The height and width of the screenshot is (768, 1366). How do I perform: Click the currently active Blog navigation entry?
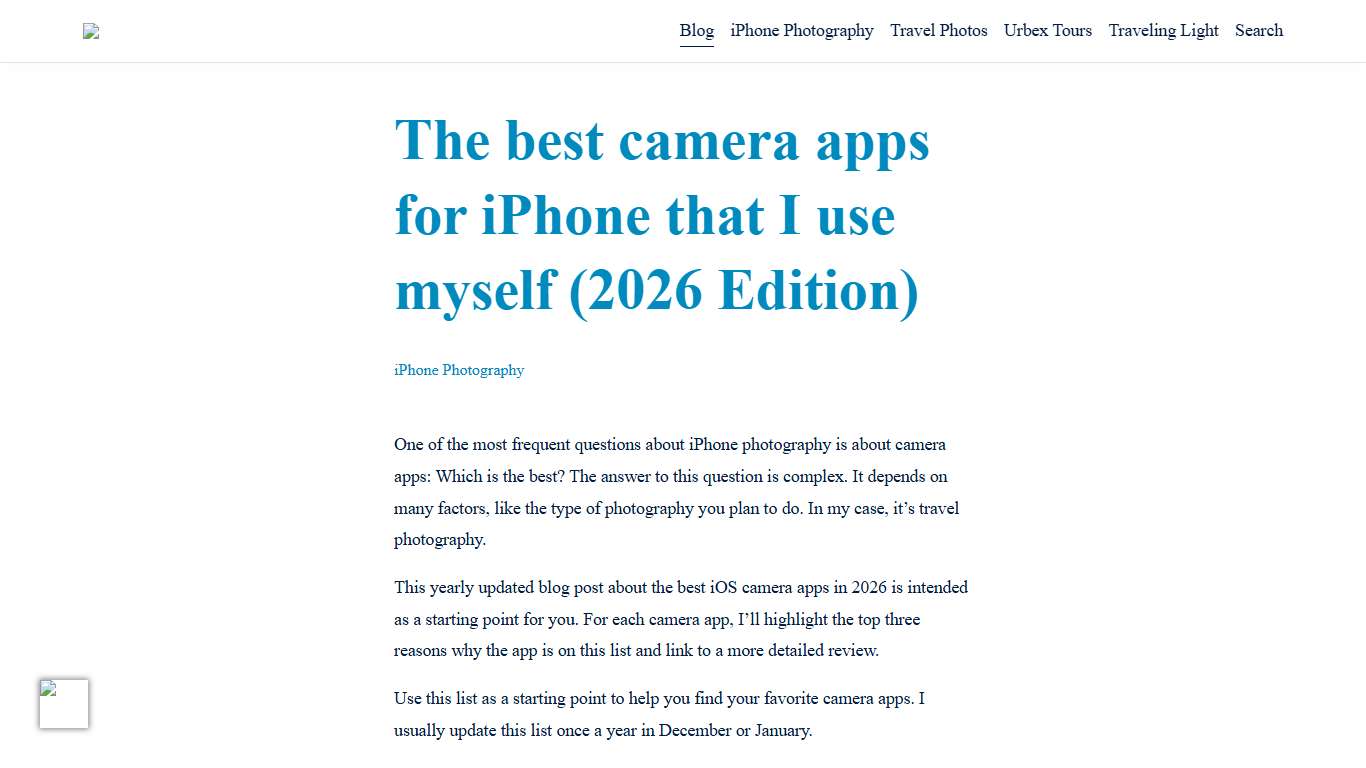(x=696, y=31)
